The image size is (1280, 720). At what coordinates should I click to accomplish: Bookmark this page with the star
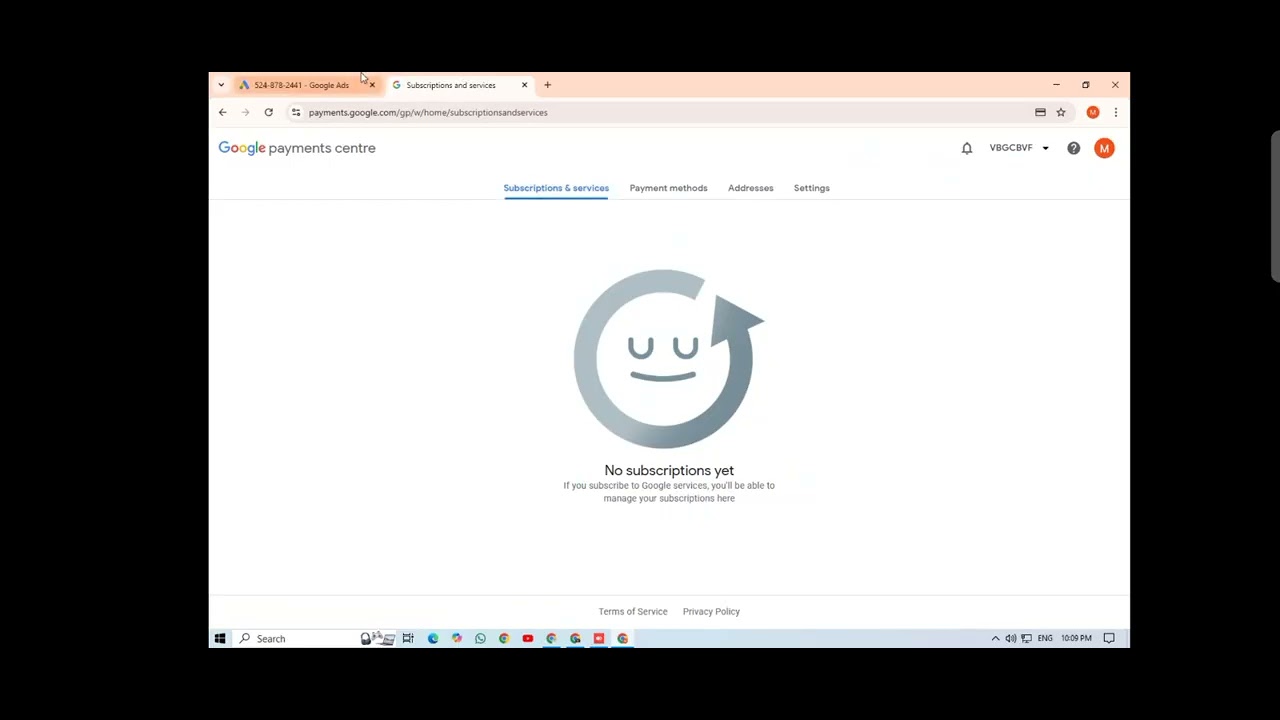pos(1061,112)
